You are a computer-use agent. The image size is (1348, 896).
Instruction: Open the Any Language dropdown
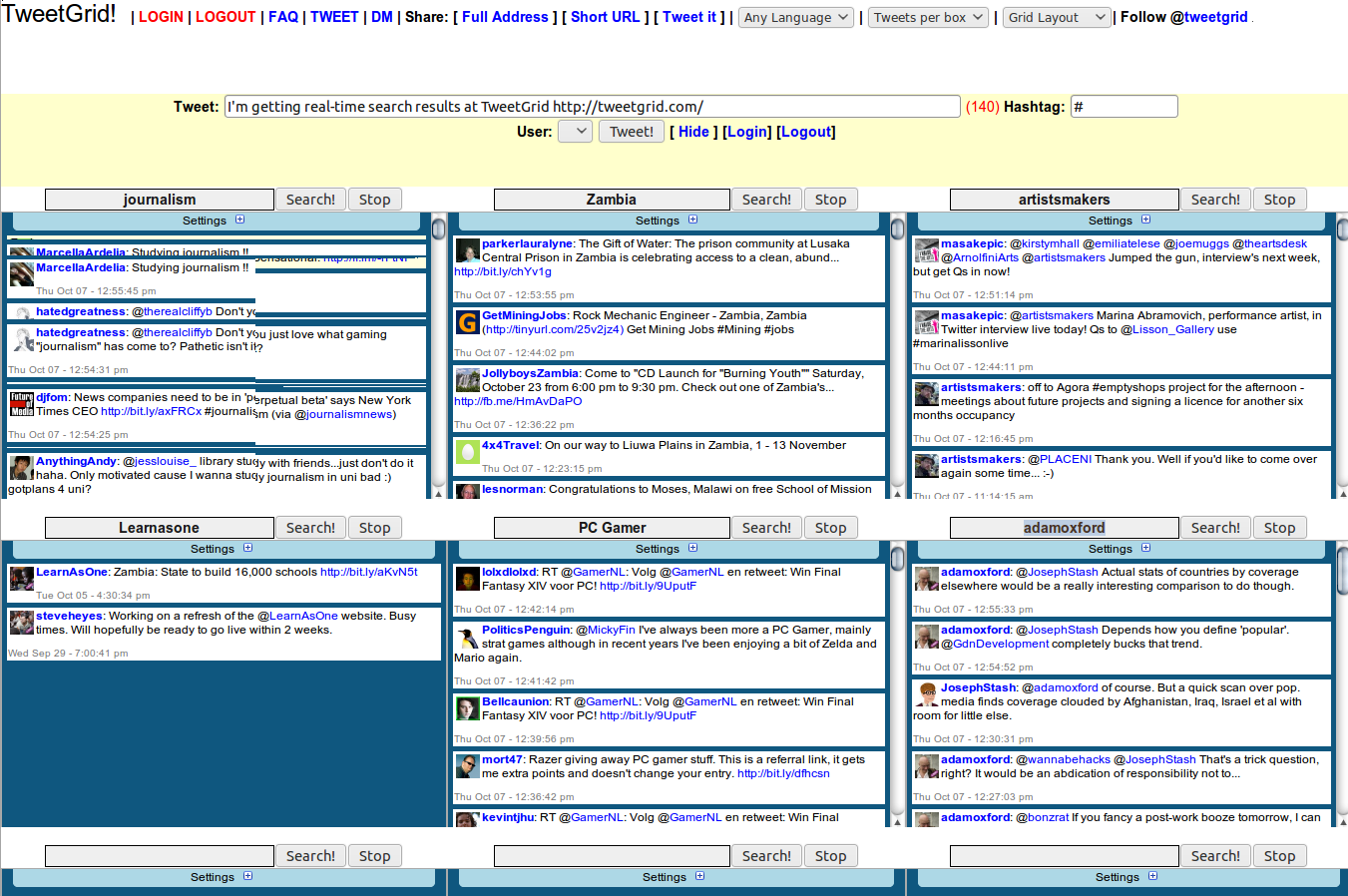(796, 17)
